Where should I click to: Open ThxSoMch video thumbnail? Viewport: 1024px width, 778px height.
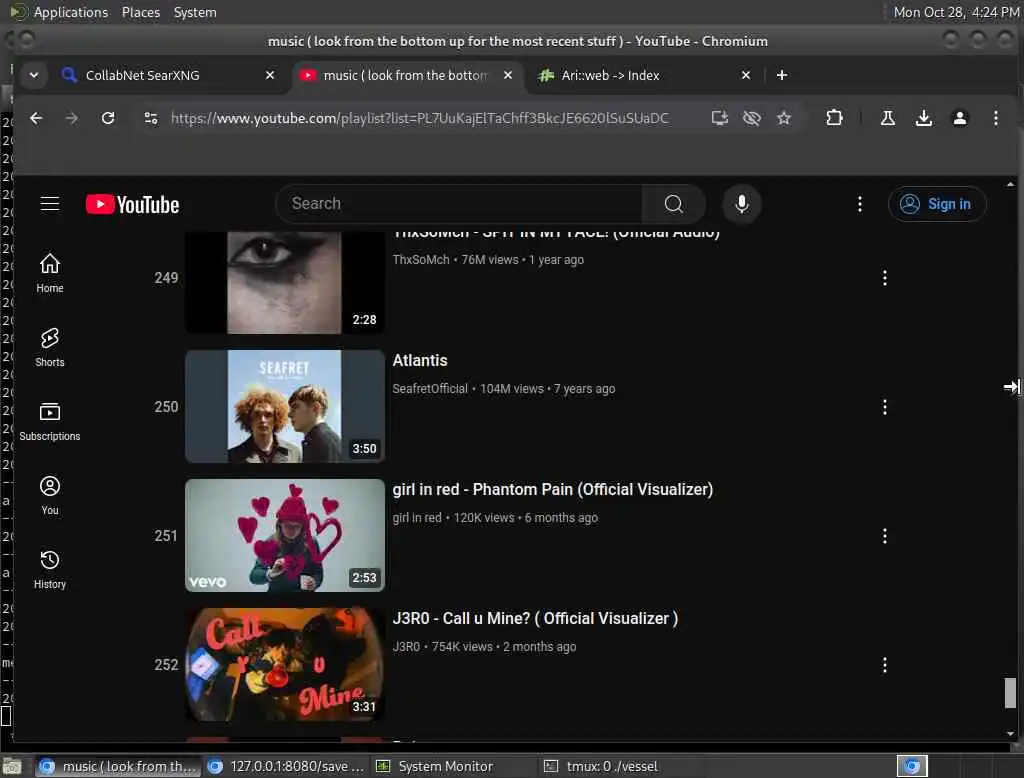[x=285, y=282]
